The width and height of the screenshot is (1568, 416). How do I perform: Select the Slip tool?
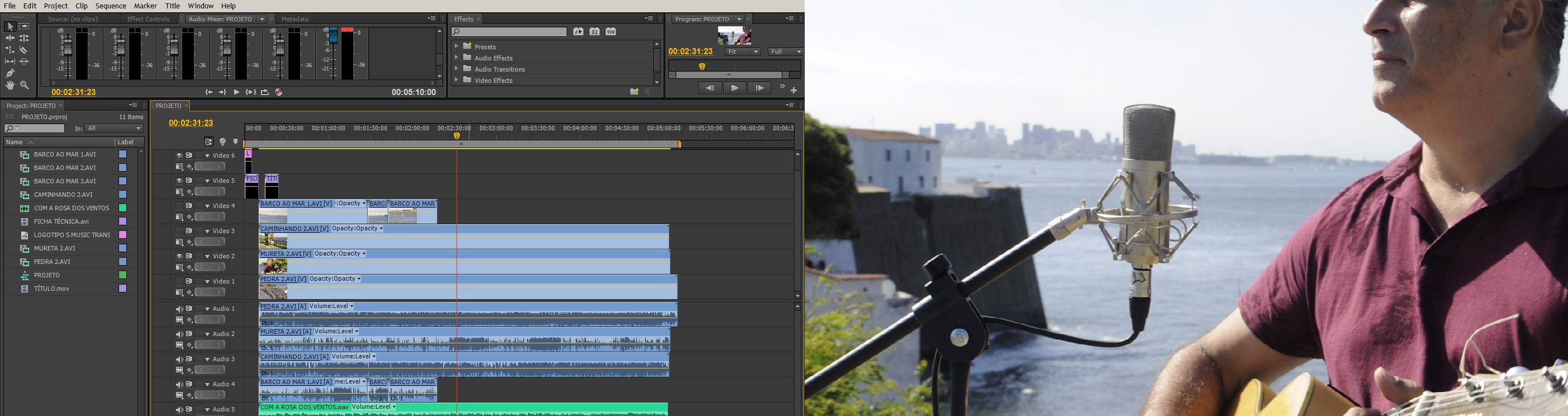pyautogui.click(x=11, y=62)
